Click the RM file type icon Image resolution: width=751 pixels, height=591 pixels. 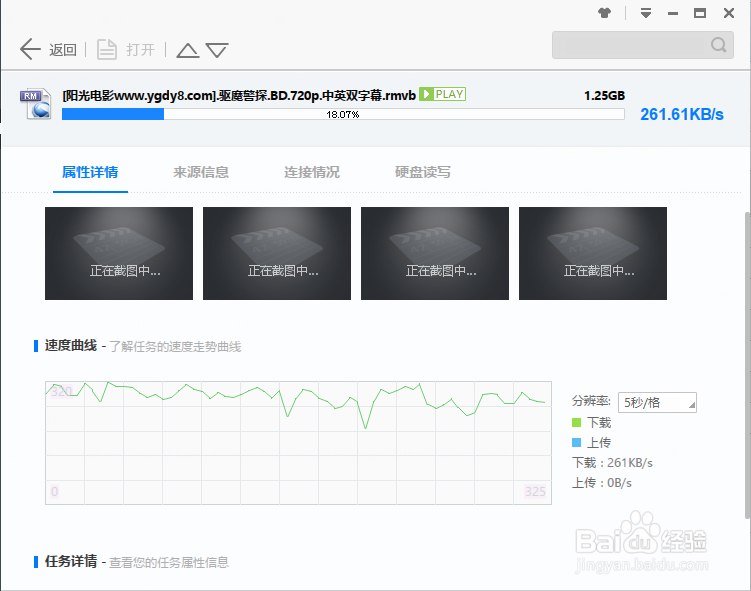(x=35, y=103)
